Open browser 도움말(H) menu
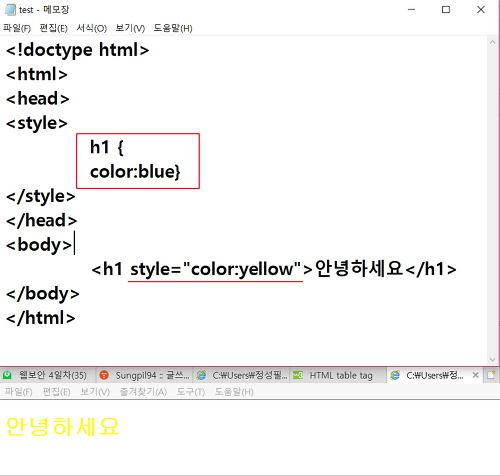The image size is (500, 476). click(234, 392)
